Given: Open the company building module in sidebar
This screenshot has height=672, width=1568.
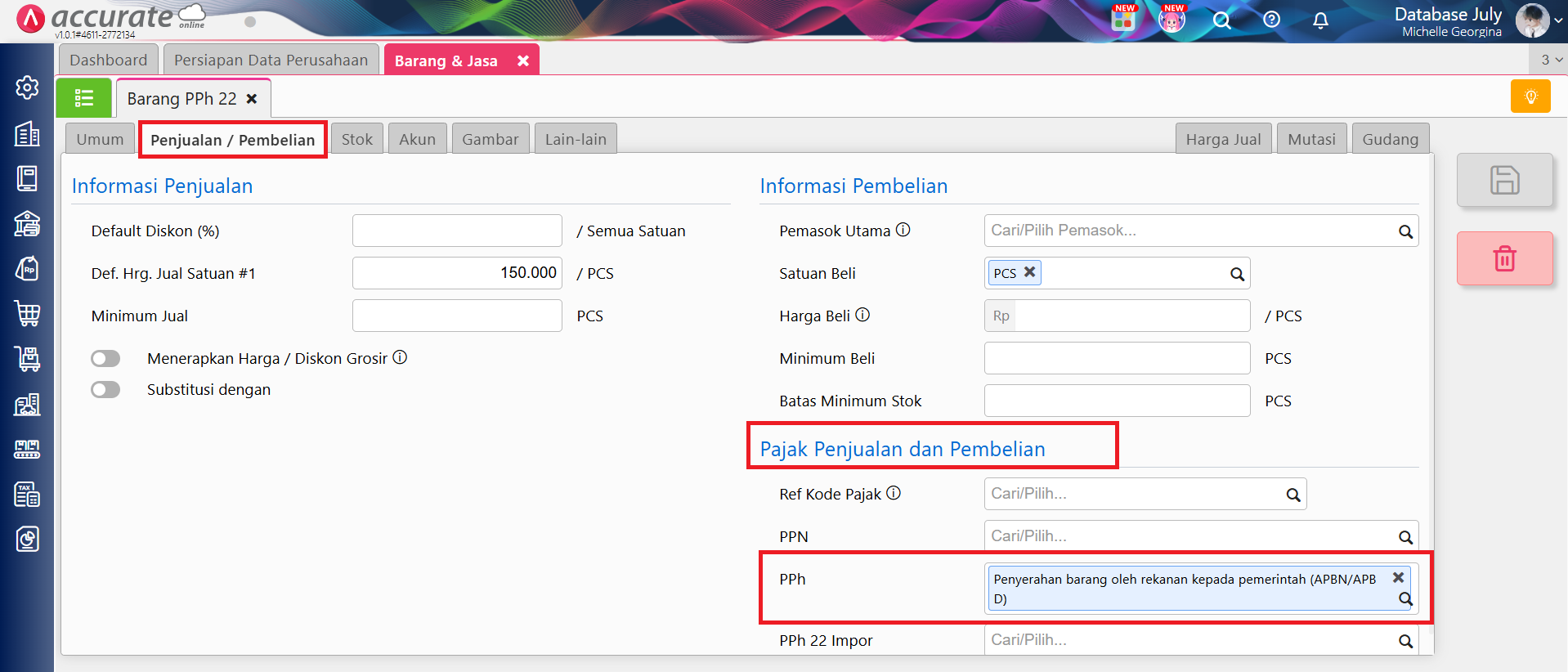Looking at the screenshot, I should pyautogui.click(x=27, y=133).
